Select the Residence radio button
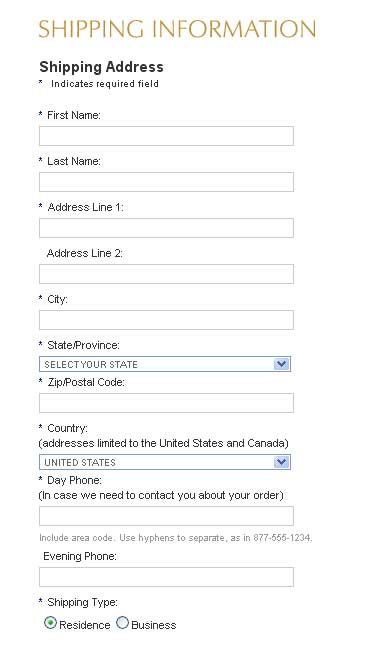Screen dimensions: 387x656 point(50,623)
